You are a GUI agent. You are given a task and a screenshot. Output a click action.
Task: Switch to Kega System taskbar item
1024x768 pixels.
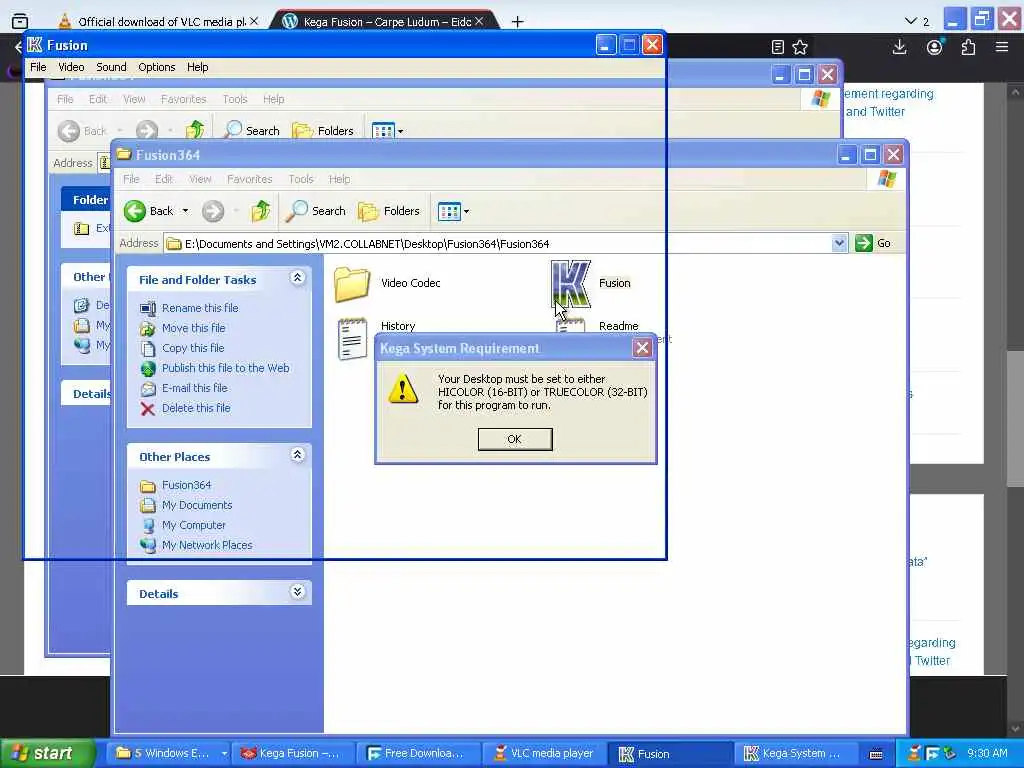(x=794, y=754)
